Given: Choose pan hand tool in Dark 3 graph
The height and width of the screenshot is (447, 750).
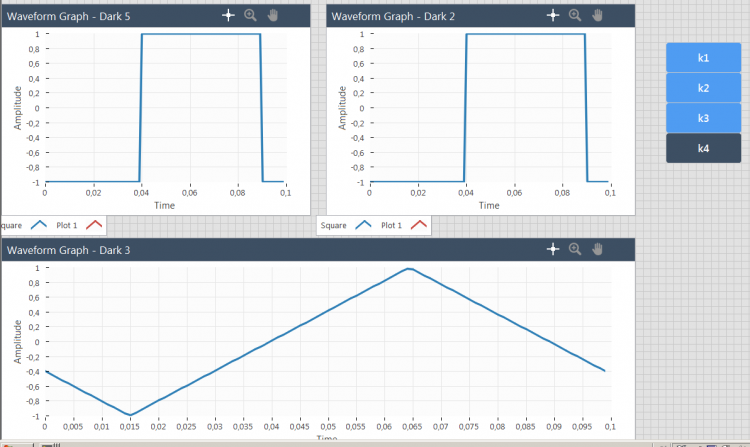Looking at the screenshot, I should [597, 249].
